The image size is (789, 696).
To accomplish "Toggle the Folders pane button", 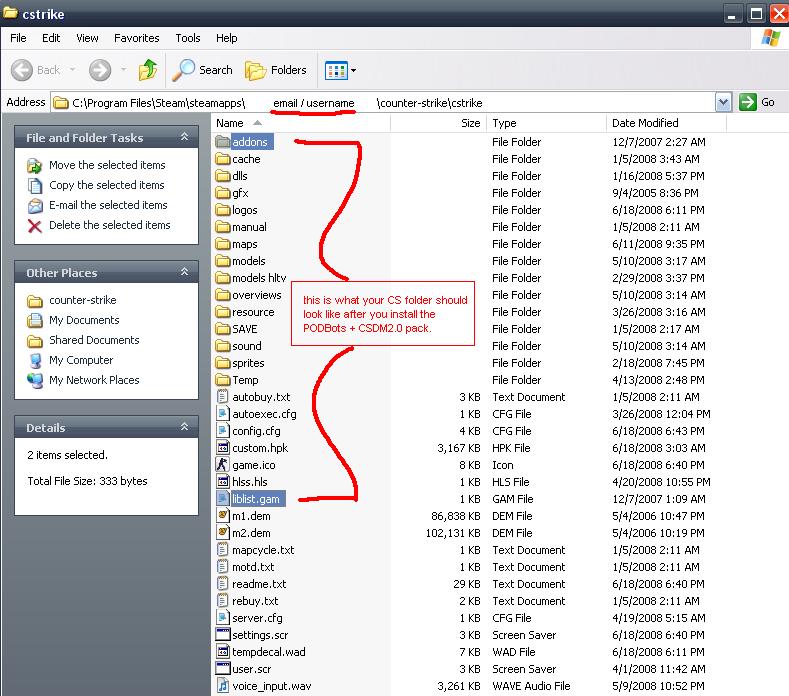I will pos(276,70).
